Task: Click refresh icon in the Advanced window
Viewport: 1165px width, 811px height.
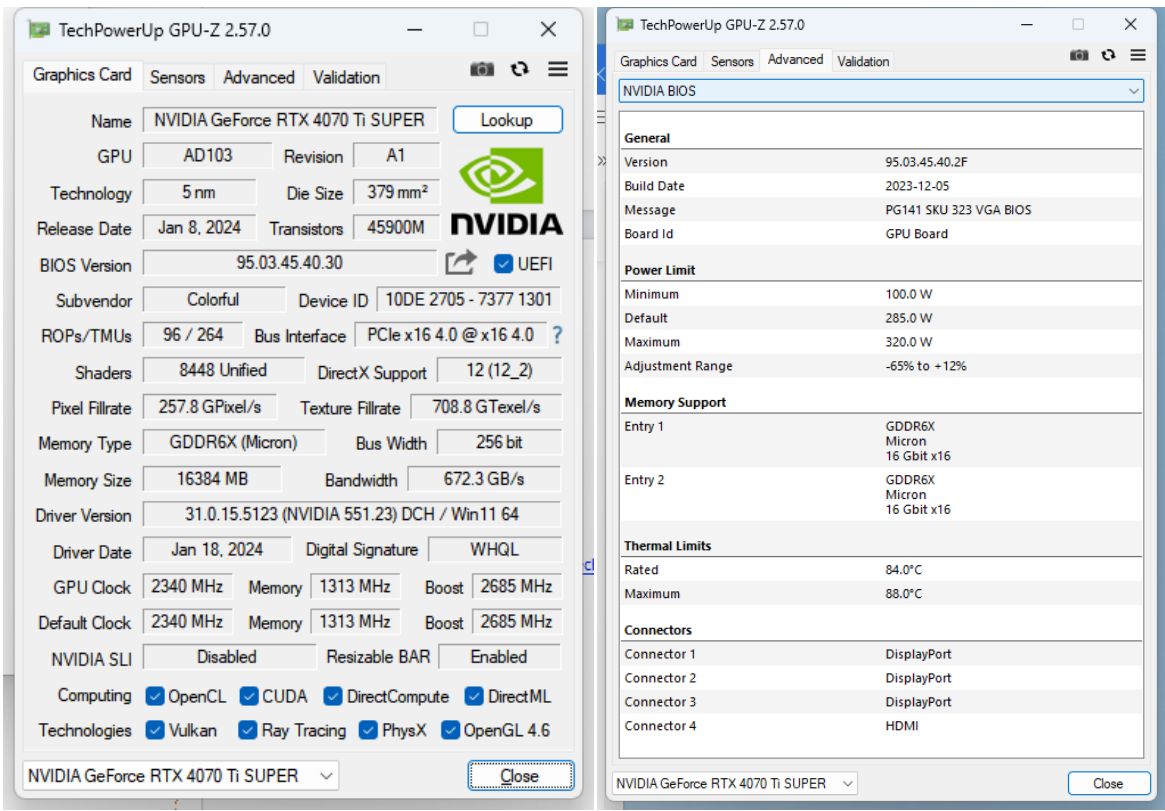Action: (x=1109, y=55)
